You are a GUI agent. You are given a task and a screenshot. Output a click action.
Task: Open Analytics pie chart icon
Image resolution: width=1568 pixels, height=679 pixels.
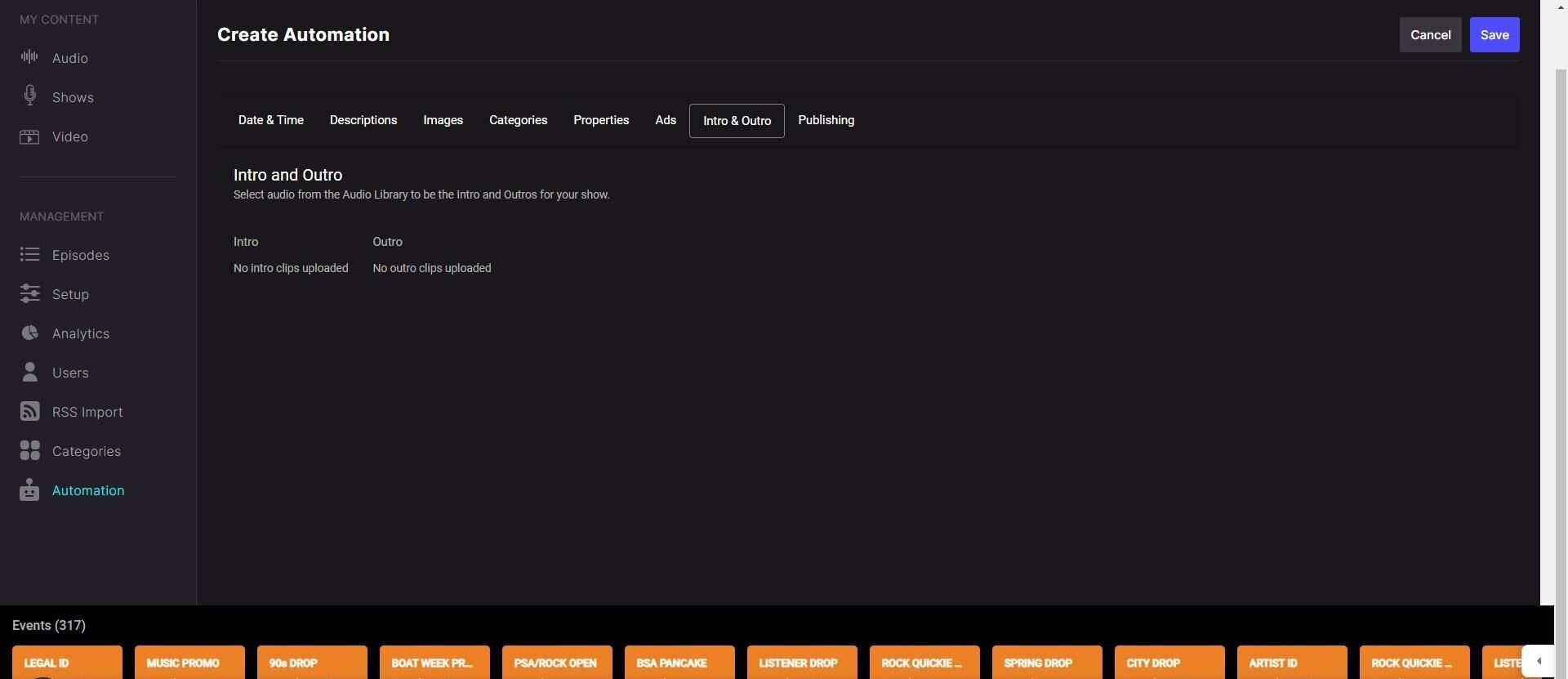pyautogui.click(x=29, y=333)
